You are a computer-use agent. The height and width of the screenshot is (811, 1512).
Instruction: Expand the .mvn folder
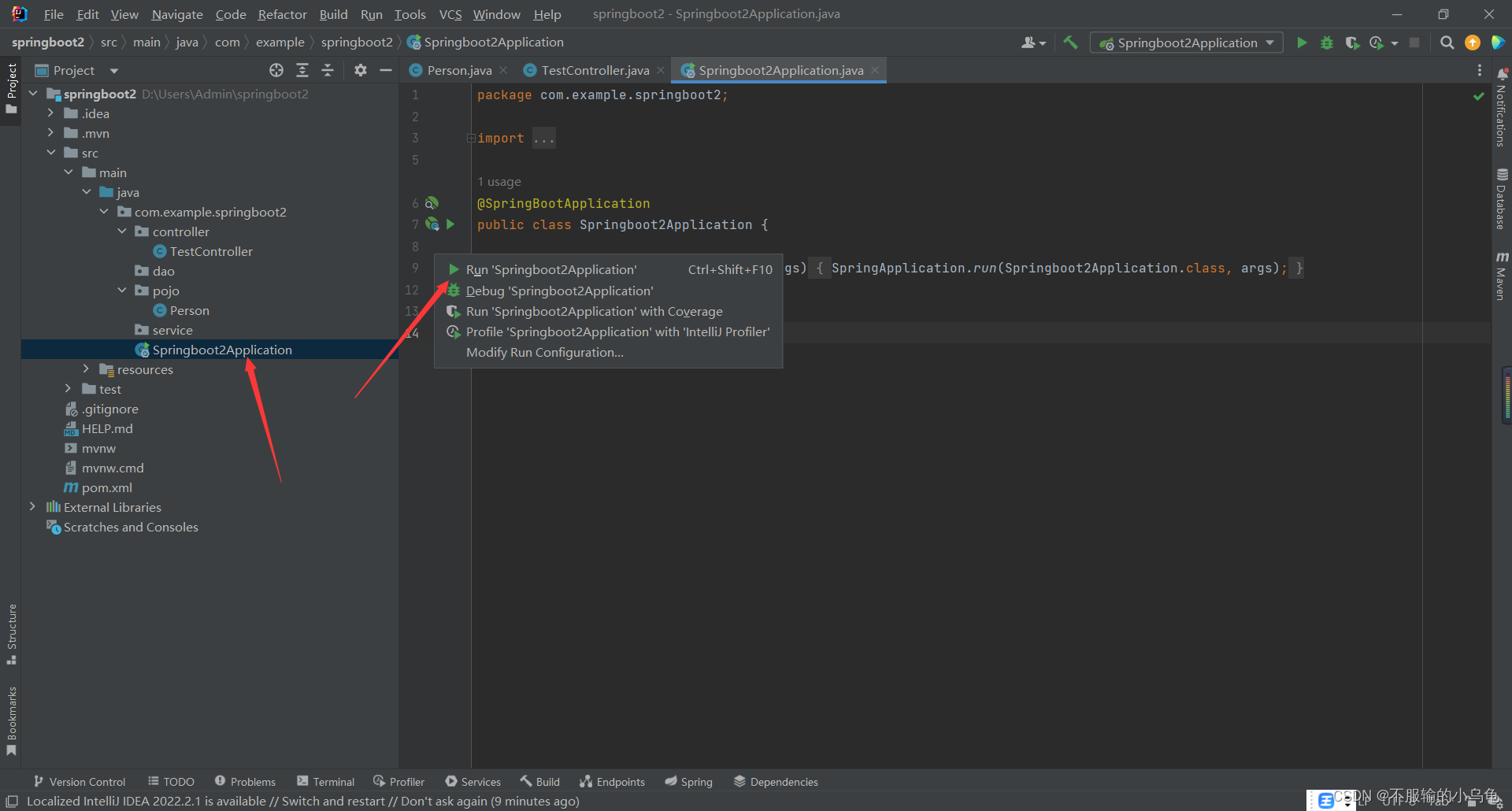coord(50,133)
